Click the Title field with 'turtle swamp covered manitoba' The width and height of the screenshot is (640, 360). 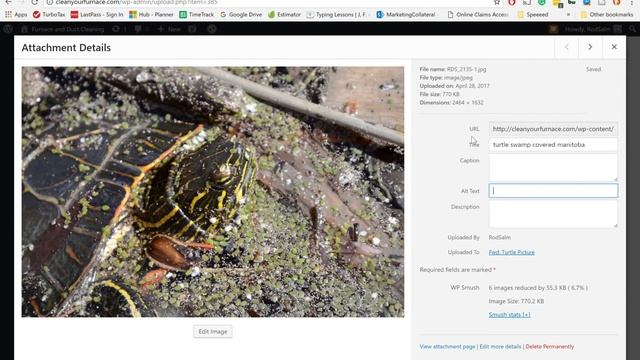[x=553, y=144]
